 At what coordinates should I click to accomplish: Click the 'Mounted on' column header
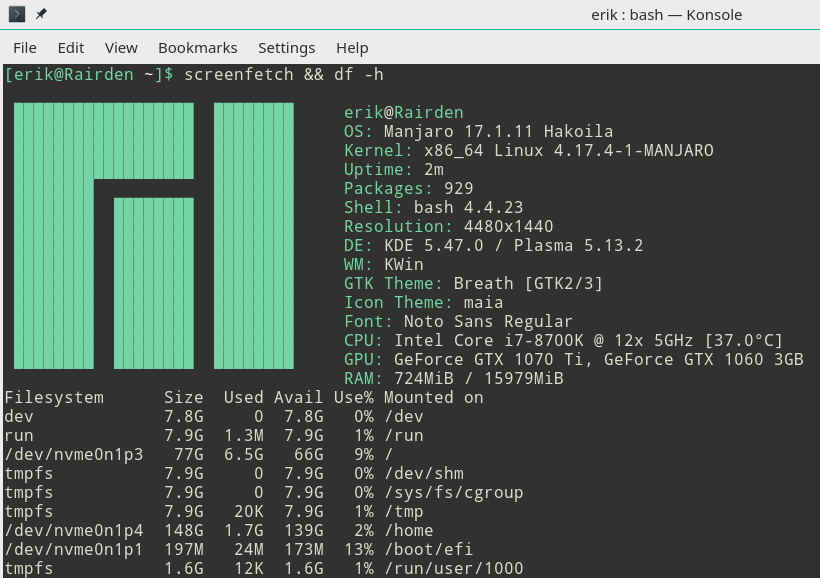[434, 398]
